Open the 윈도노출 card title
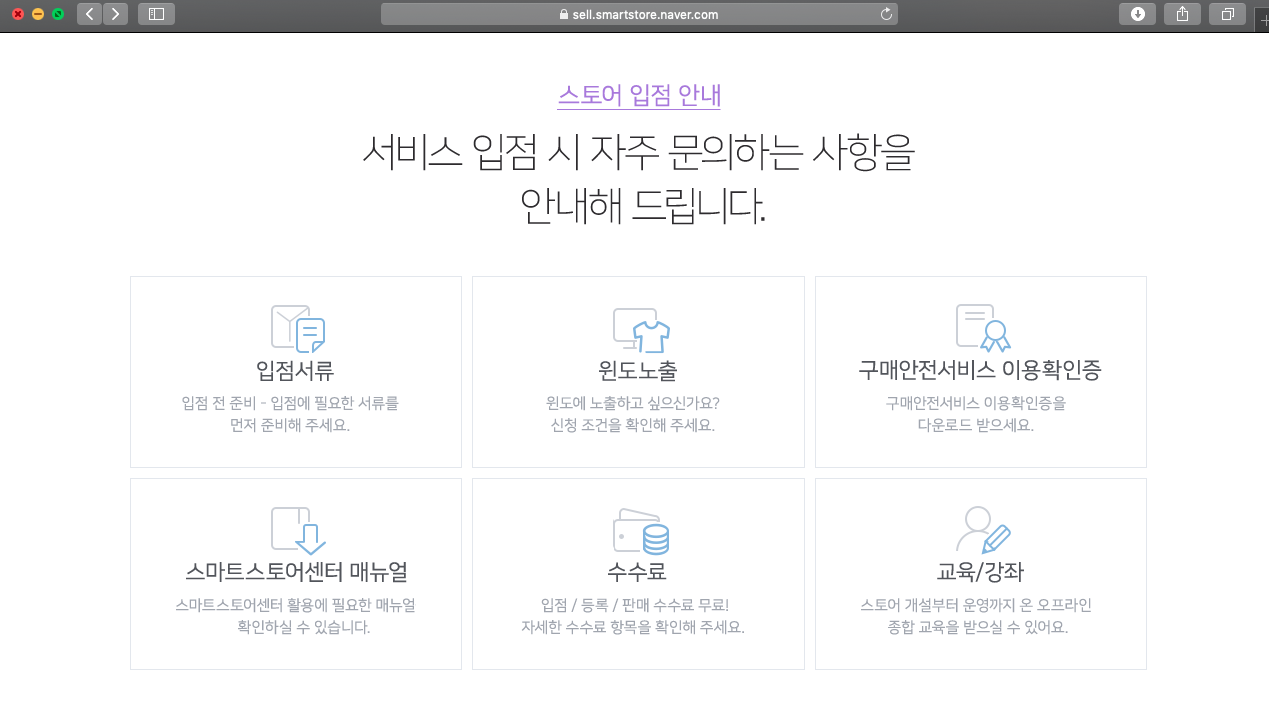Image resolution: width=1269 pixels, height=701 pixels. (x=638, y=371)
